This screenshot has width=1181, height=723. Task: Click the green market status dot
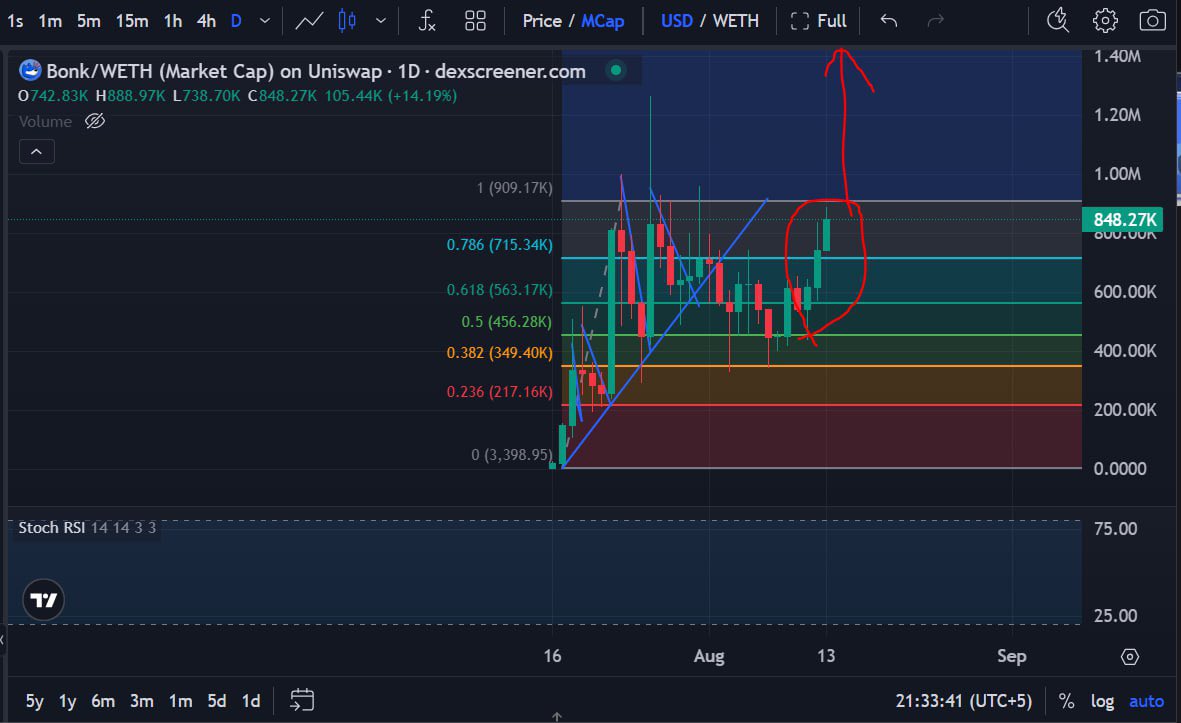pos(616,71)
